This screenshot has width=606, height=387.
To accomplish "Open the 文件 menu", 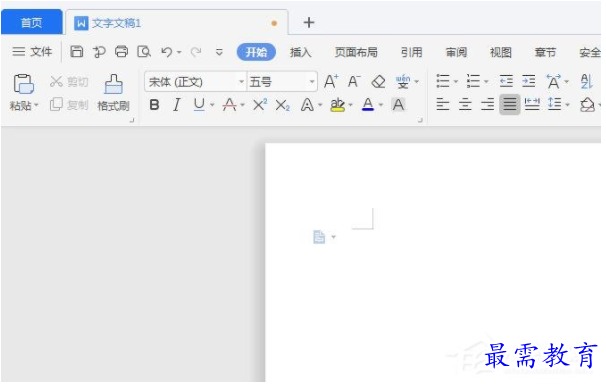I will pos(32,51).
